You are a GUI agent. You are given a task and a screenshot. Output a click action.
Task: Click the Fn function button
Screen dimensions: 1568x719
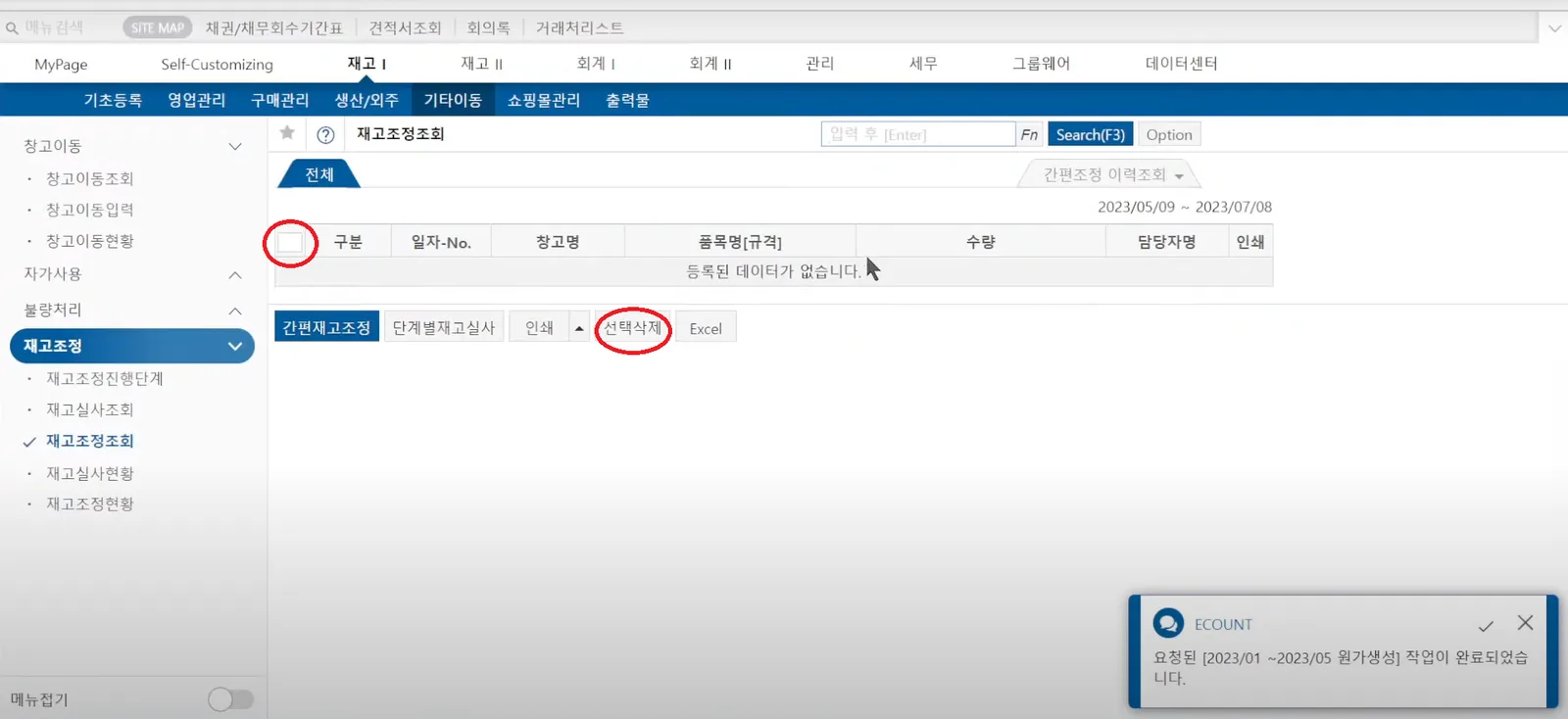click(x=1029, y=134)
